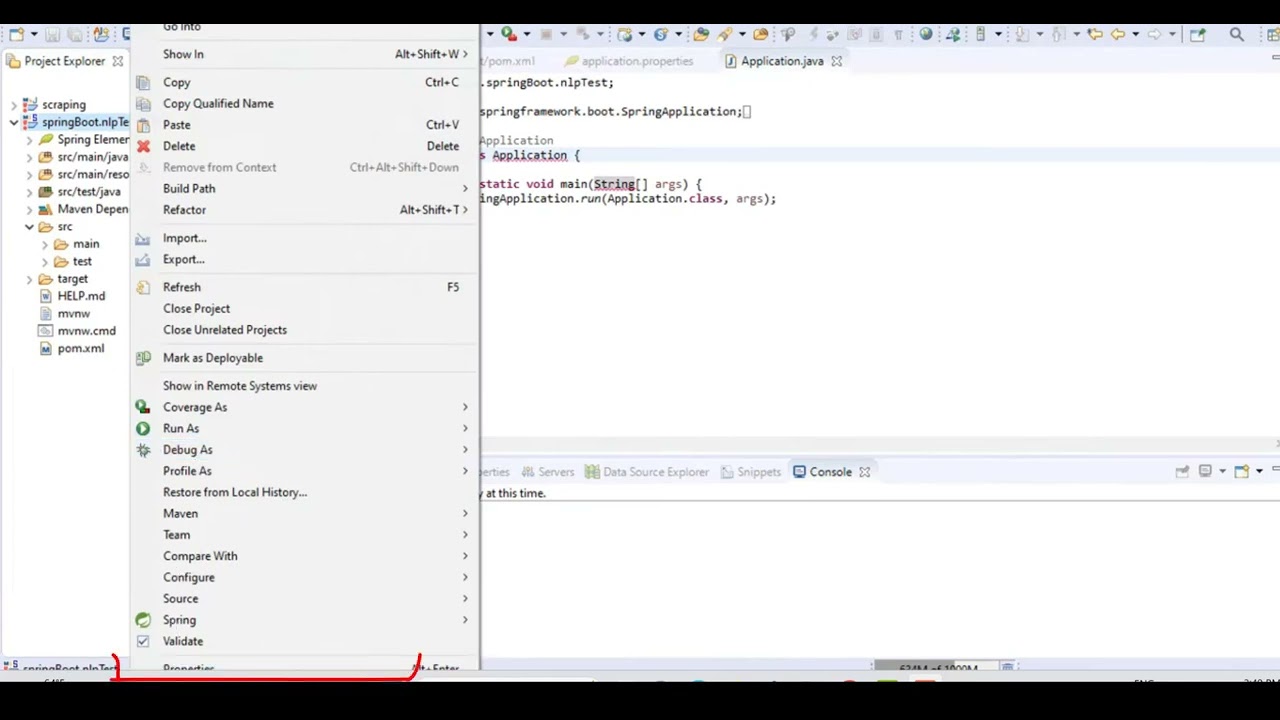Screen dimensions: 1280x720
Task: Switch to the Data Source Explorer tab
Action: [646, 472]
